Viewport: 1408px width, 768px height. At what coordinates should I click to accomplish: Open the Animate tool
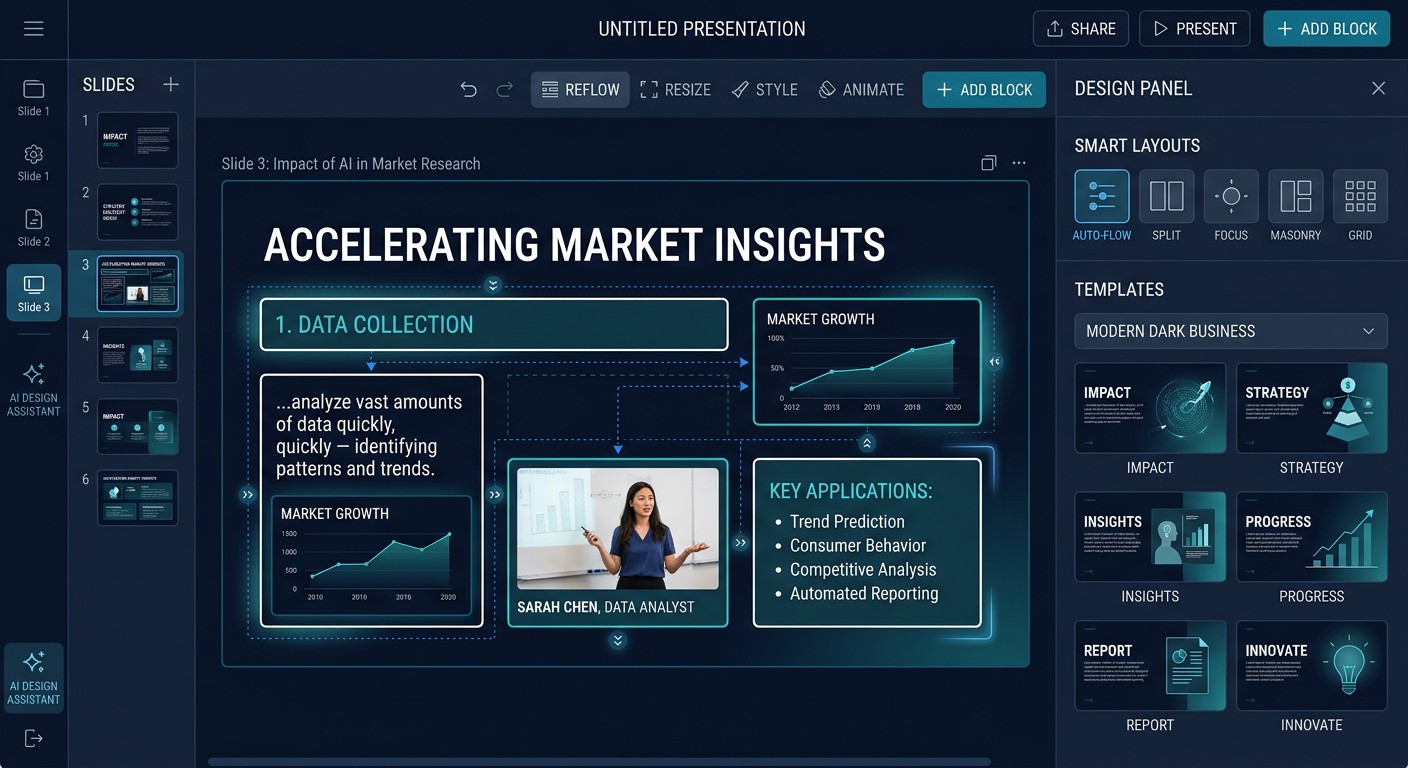[x=861, y=89]
